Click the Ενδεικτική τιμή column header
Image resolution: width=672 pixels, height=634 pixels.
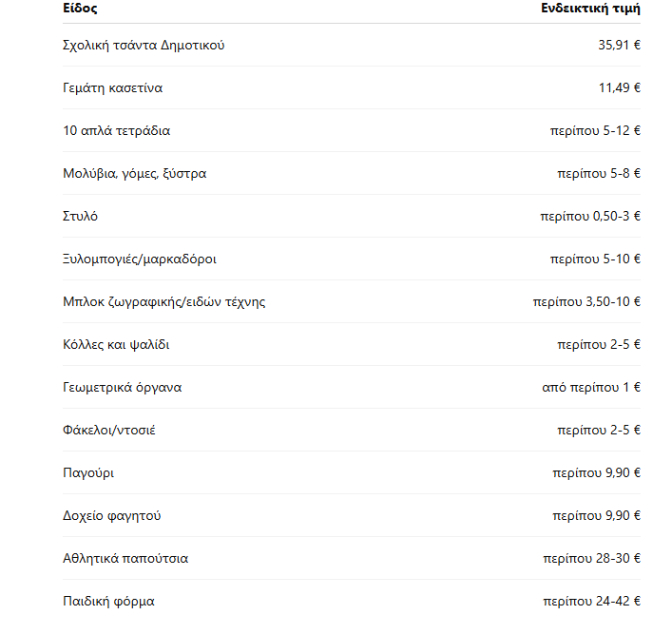point(591,8)
